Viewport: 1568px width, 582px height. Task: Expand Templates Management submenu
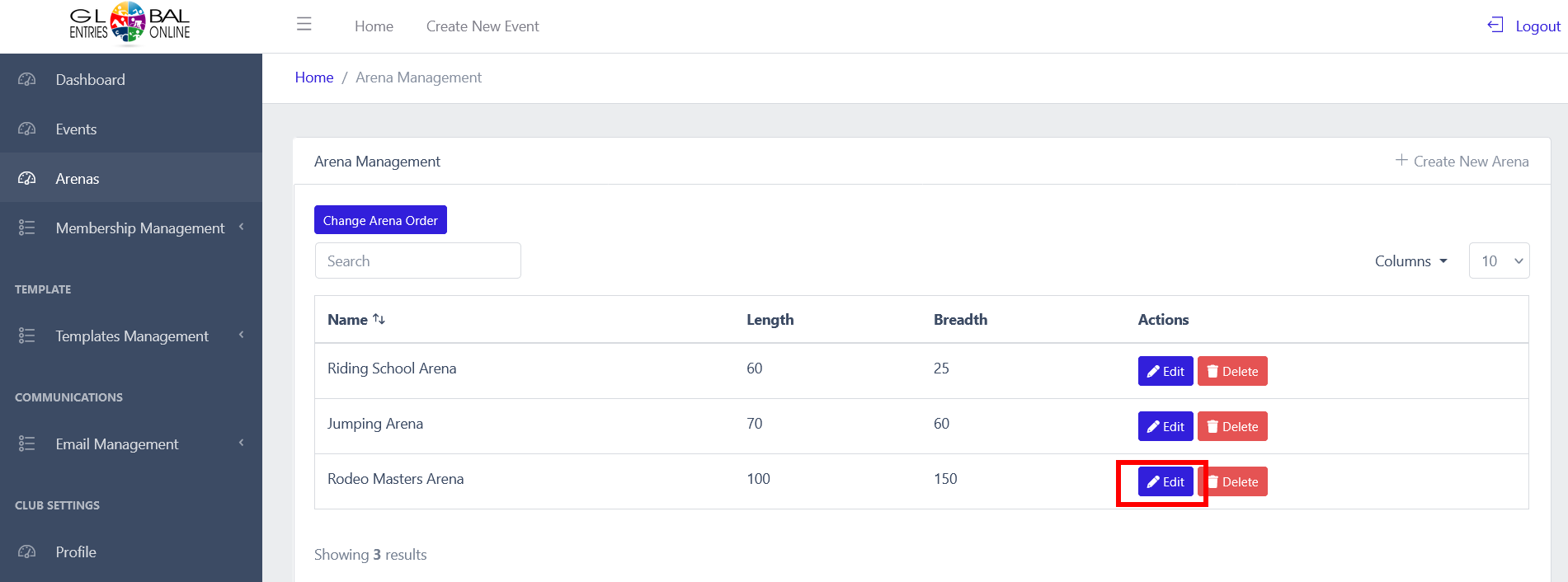tap(242, 335)
